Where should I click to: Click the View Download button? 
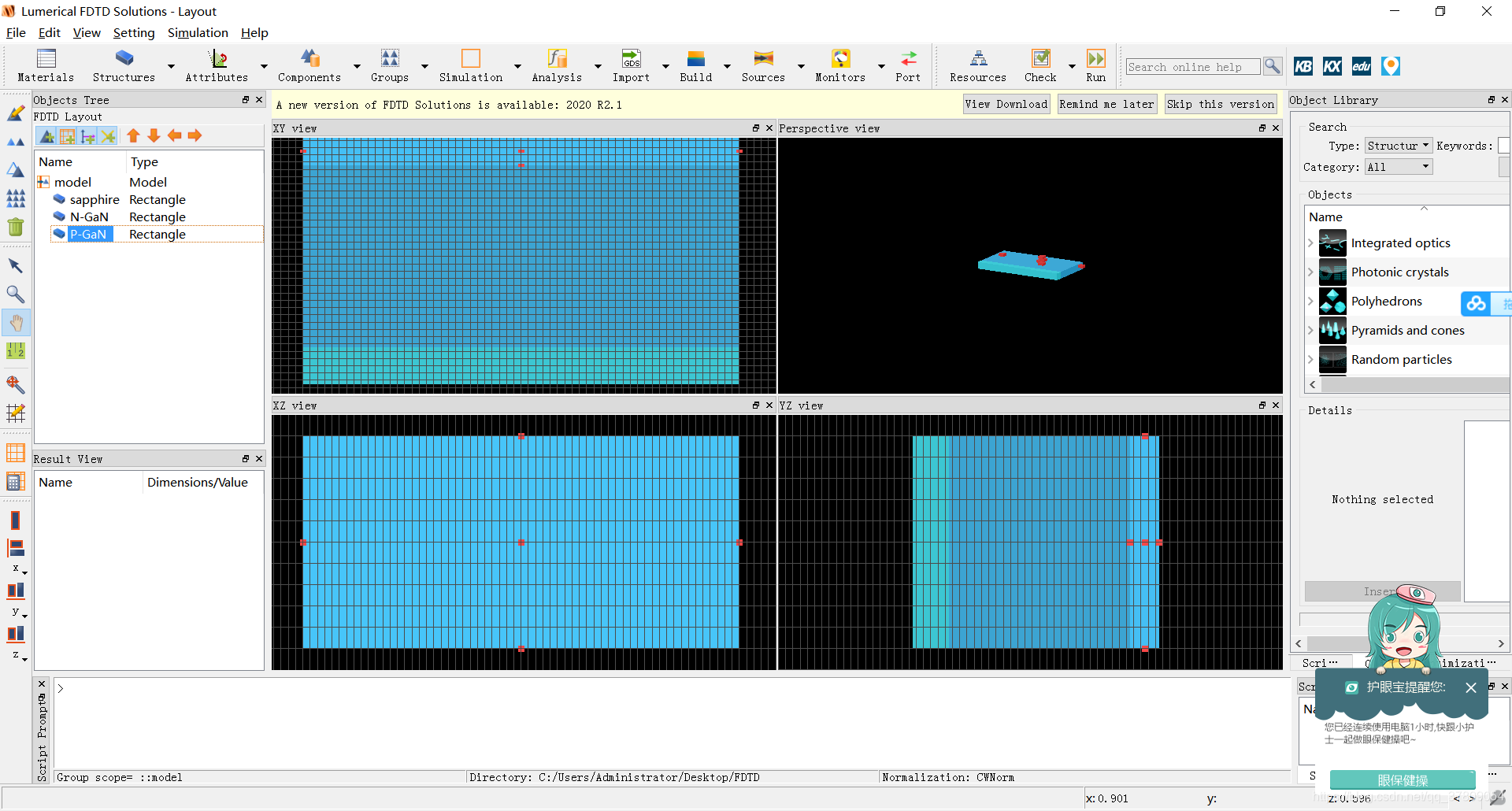(x=1006, y=104)
